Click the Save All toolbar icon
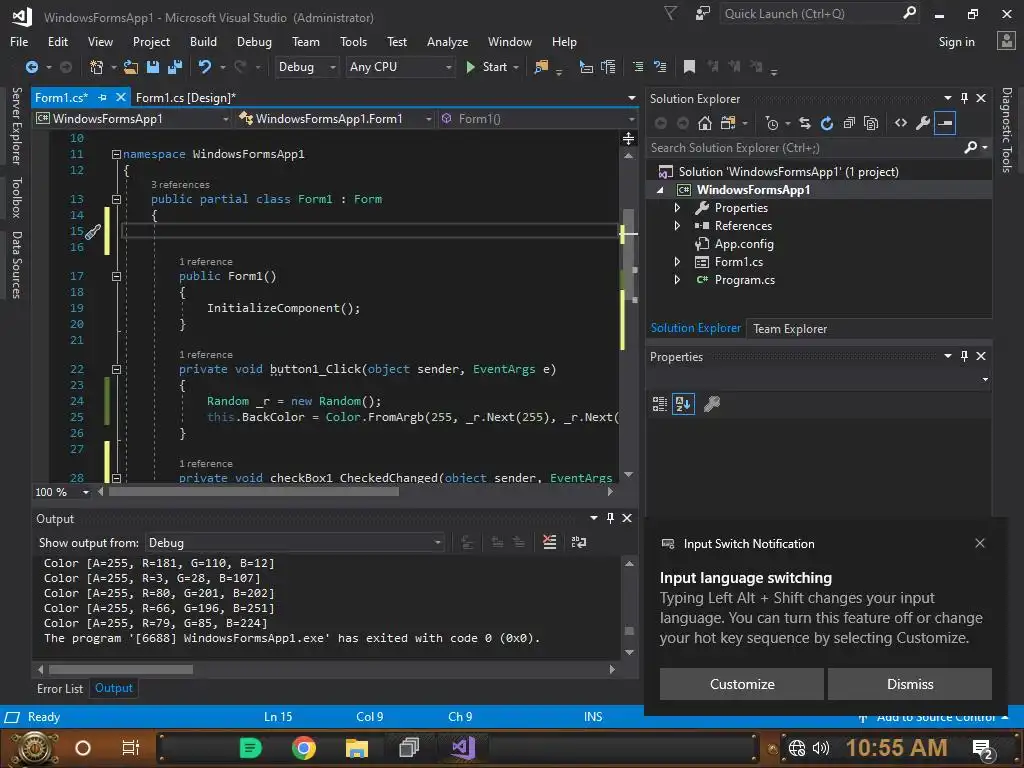This screenshot has height=768, width=1024. click(175, 67)
